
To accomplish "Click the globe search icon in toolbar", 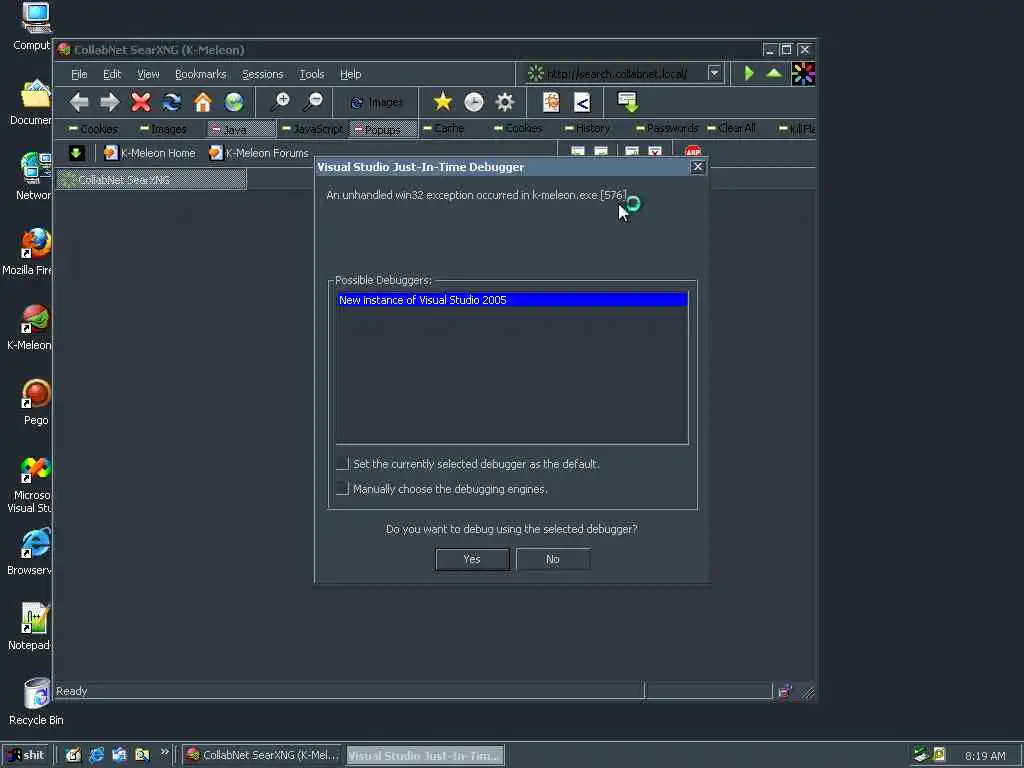I will 234,102.
